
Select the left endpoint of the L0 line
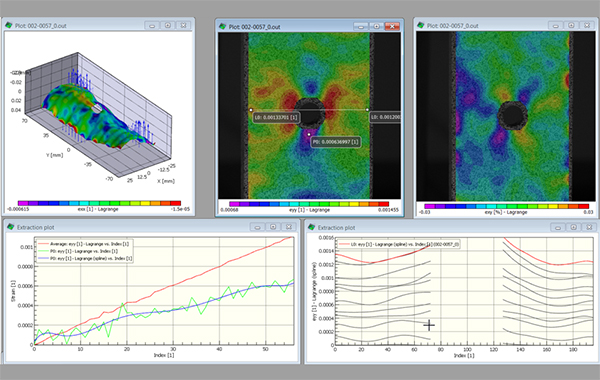pyautogui.click(x=251, y=110)
